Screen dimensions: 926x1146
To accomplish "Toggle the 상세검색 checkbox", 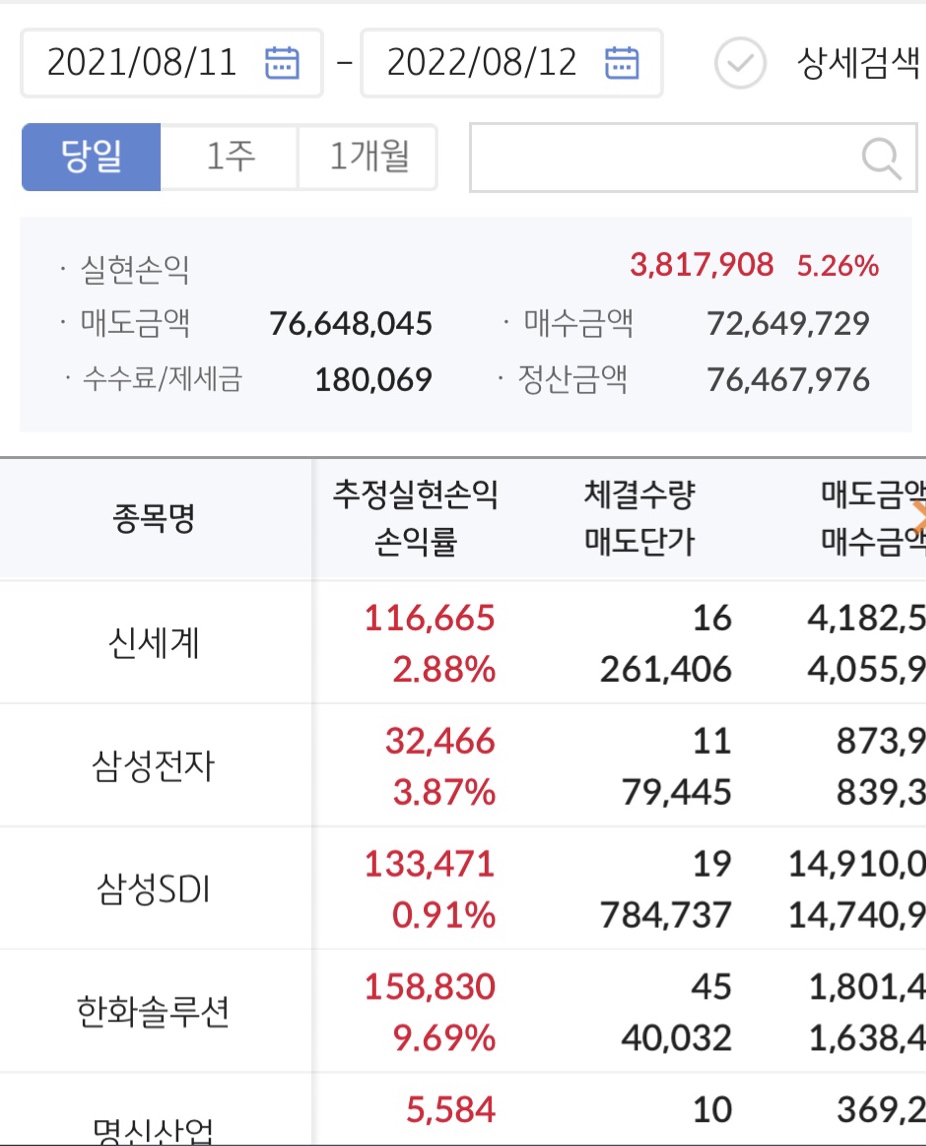I will pyautogui.click(x=740, y=63).
